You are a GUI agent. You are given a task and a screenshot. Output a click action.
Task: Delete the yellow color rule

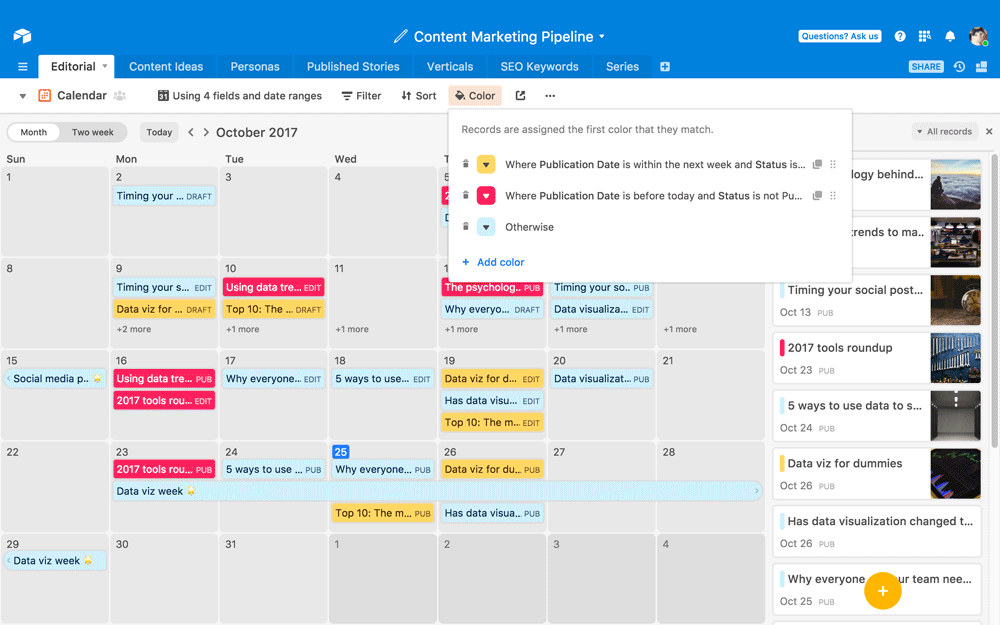point(466,164)
